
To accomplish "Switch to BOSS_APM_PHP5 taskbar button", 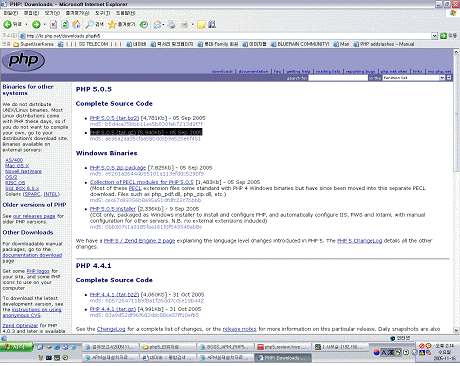I will [225, 347].
